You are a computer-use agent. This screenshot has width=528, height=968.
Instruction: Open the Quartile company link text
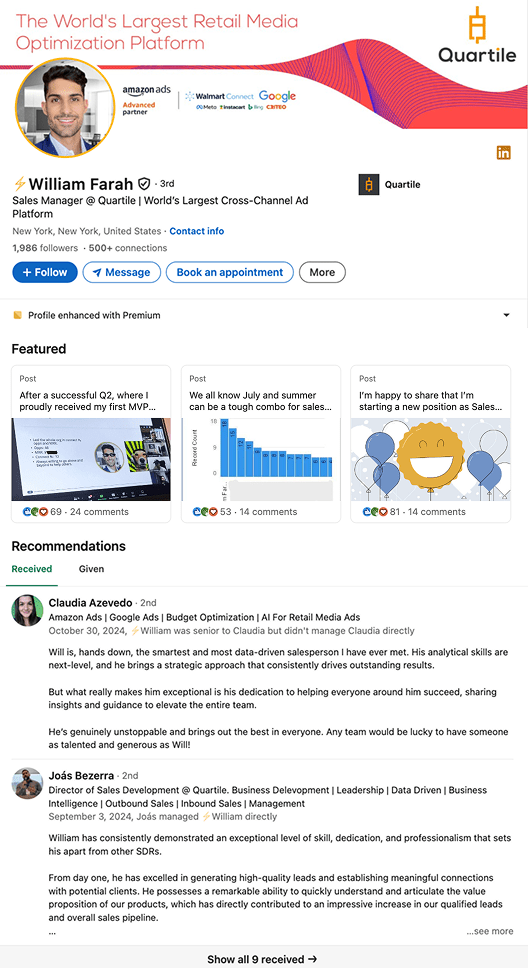(x=402, y=185)
